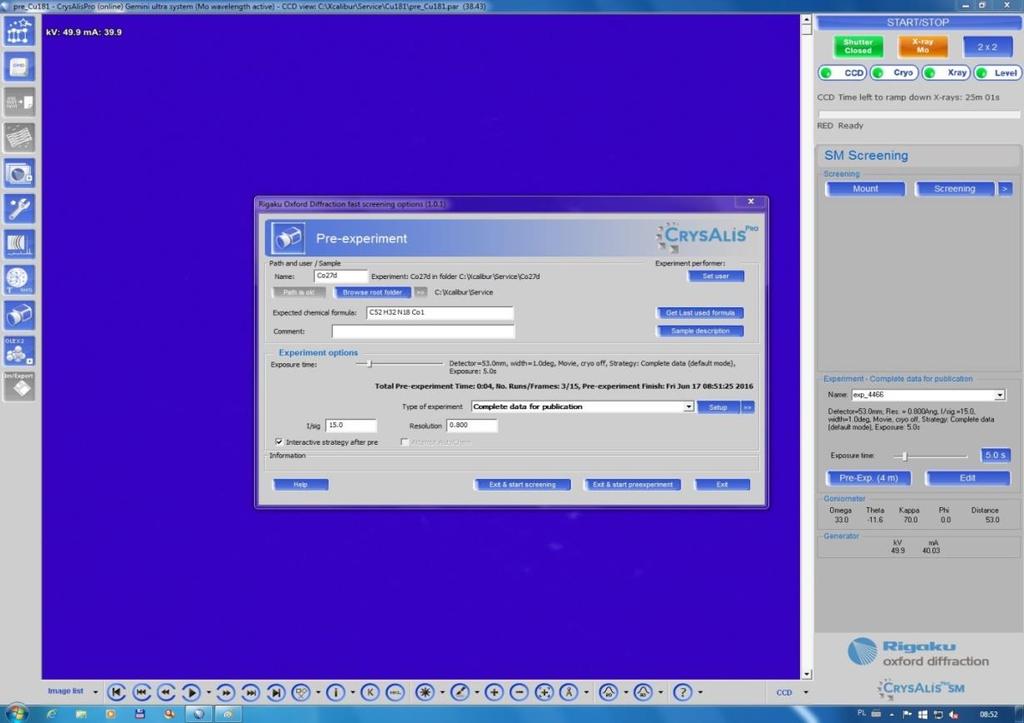
Task: Click the CCD status indicator
Action: tap(842, 72)
